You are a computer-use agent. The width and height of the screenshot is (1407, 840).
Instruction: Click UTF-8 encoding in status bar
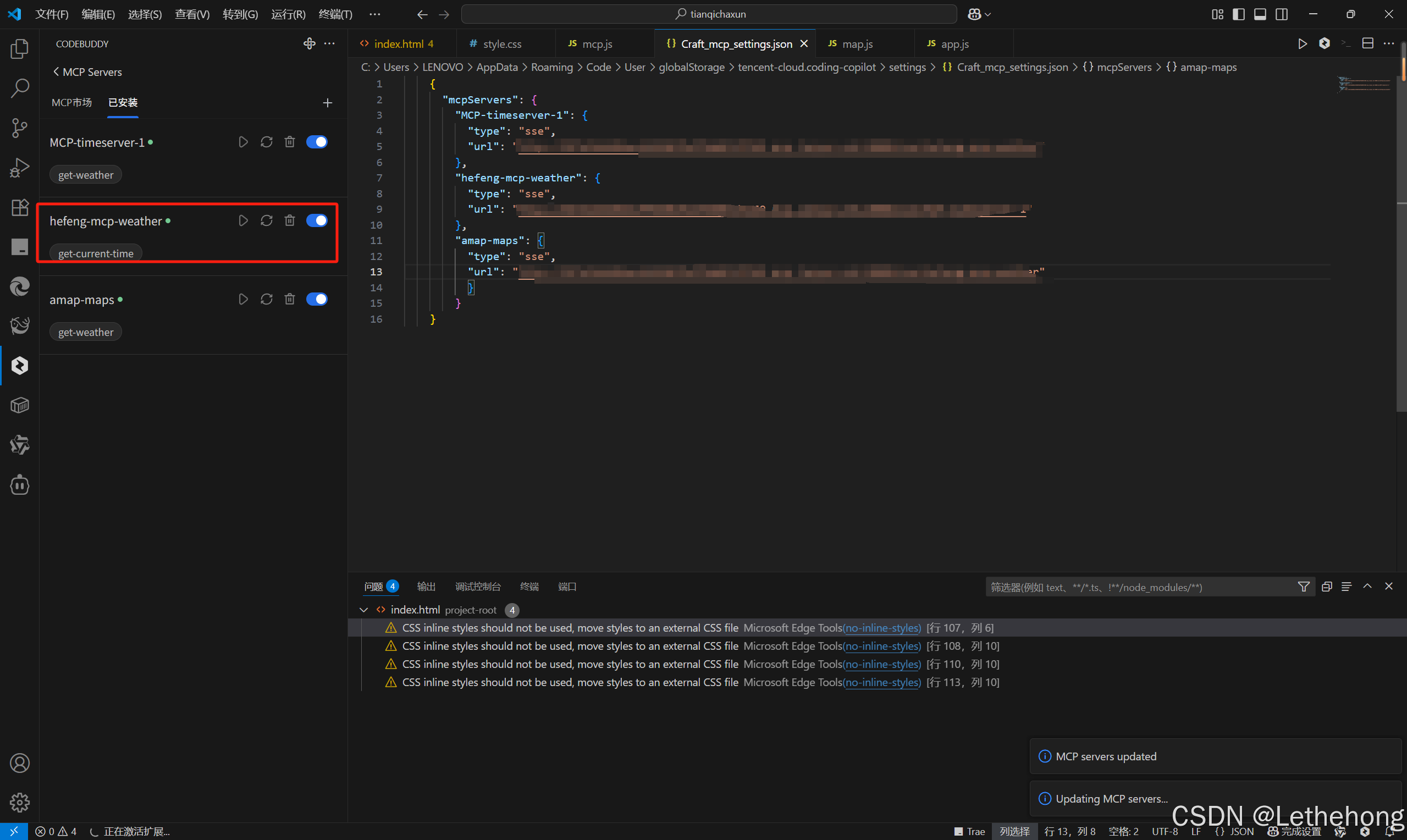tap(1165, 832)
